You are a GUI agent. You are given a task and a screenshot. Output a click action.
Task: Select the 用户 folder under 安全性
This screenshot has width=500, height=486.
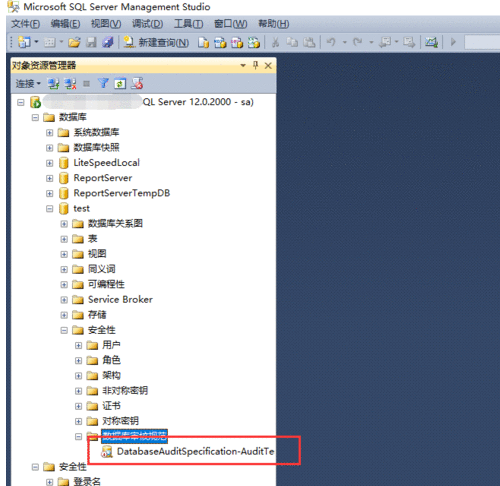pos(111,345)
